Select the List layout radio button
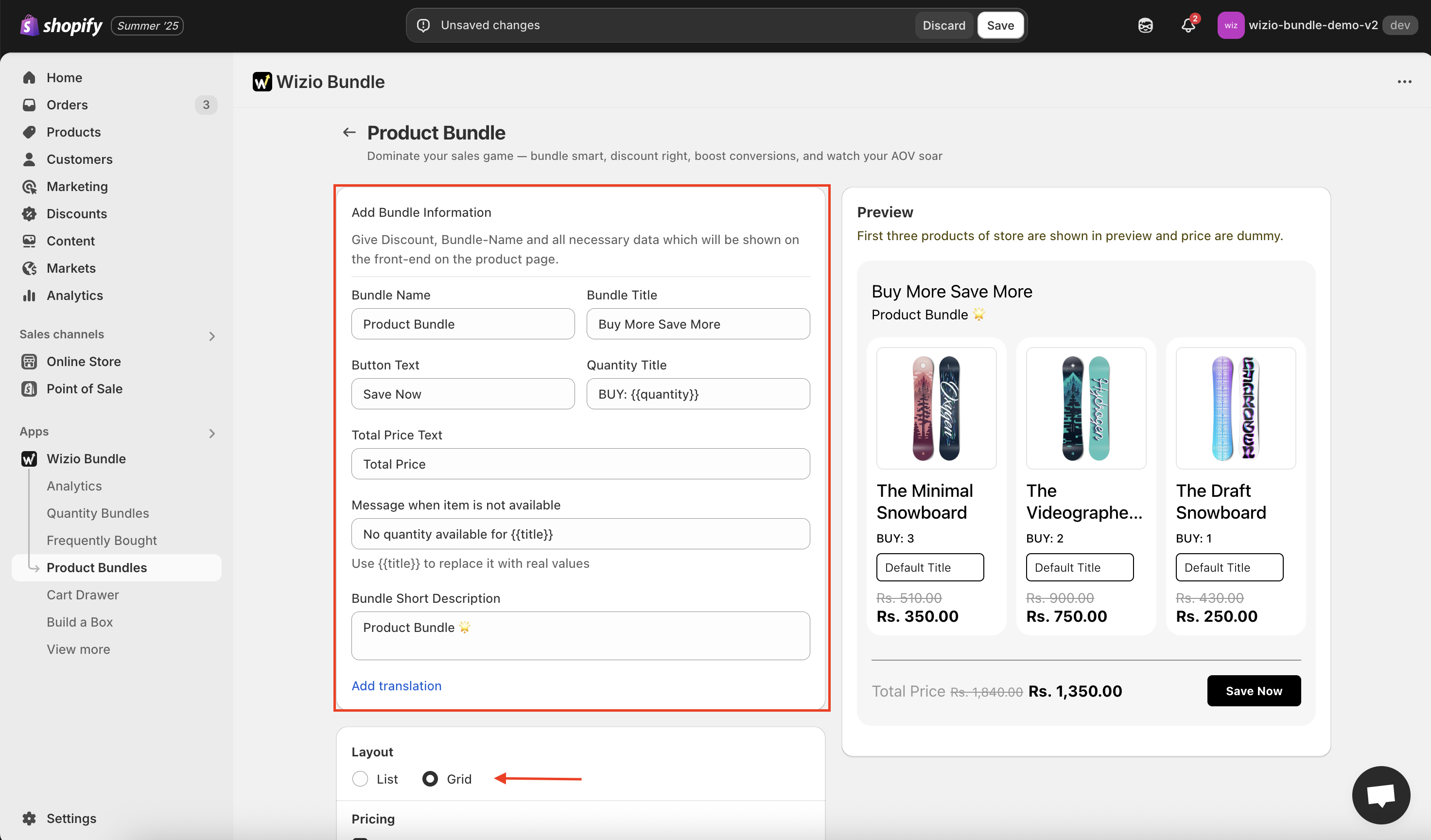Screen dimensions: 1431x840 tap(360, 779)
